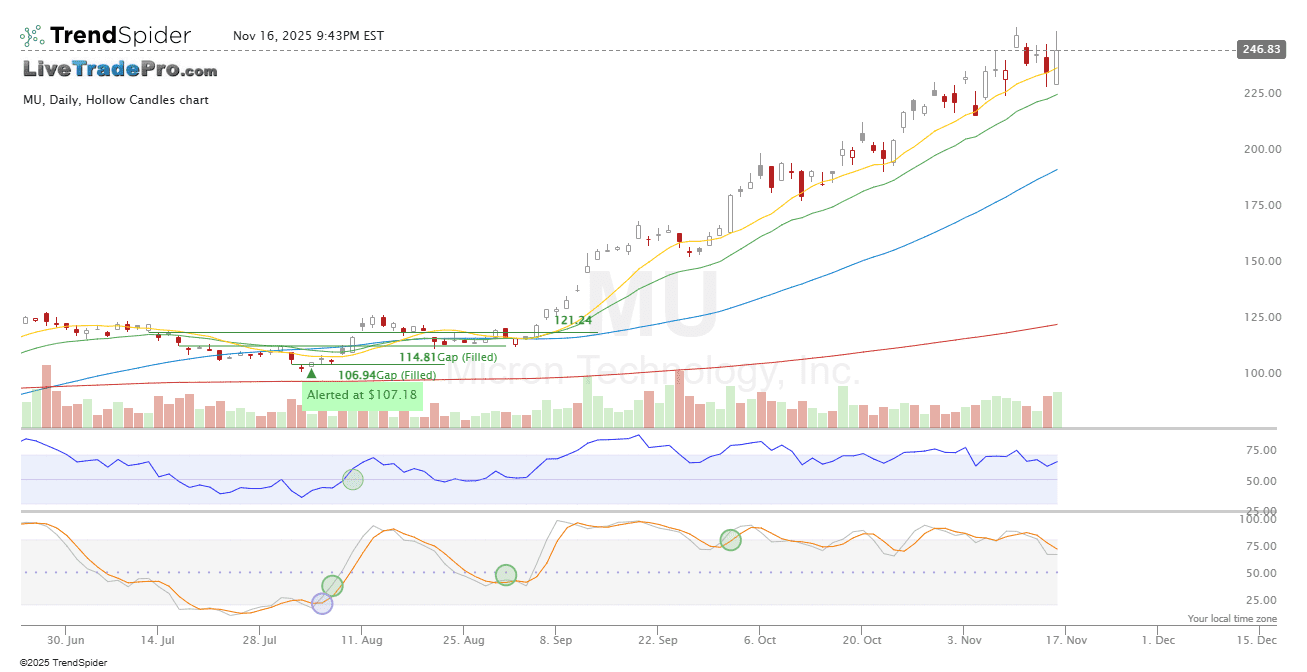Select the 'Alerted at $107.18' label
The image size is (1307, 672).
click(x=362, y=395)
